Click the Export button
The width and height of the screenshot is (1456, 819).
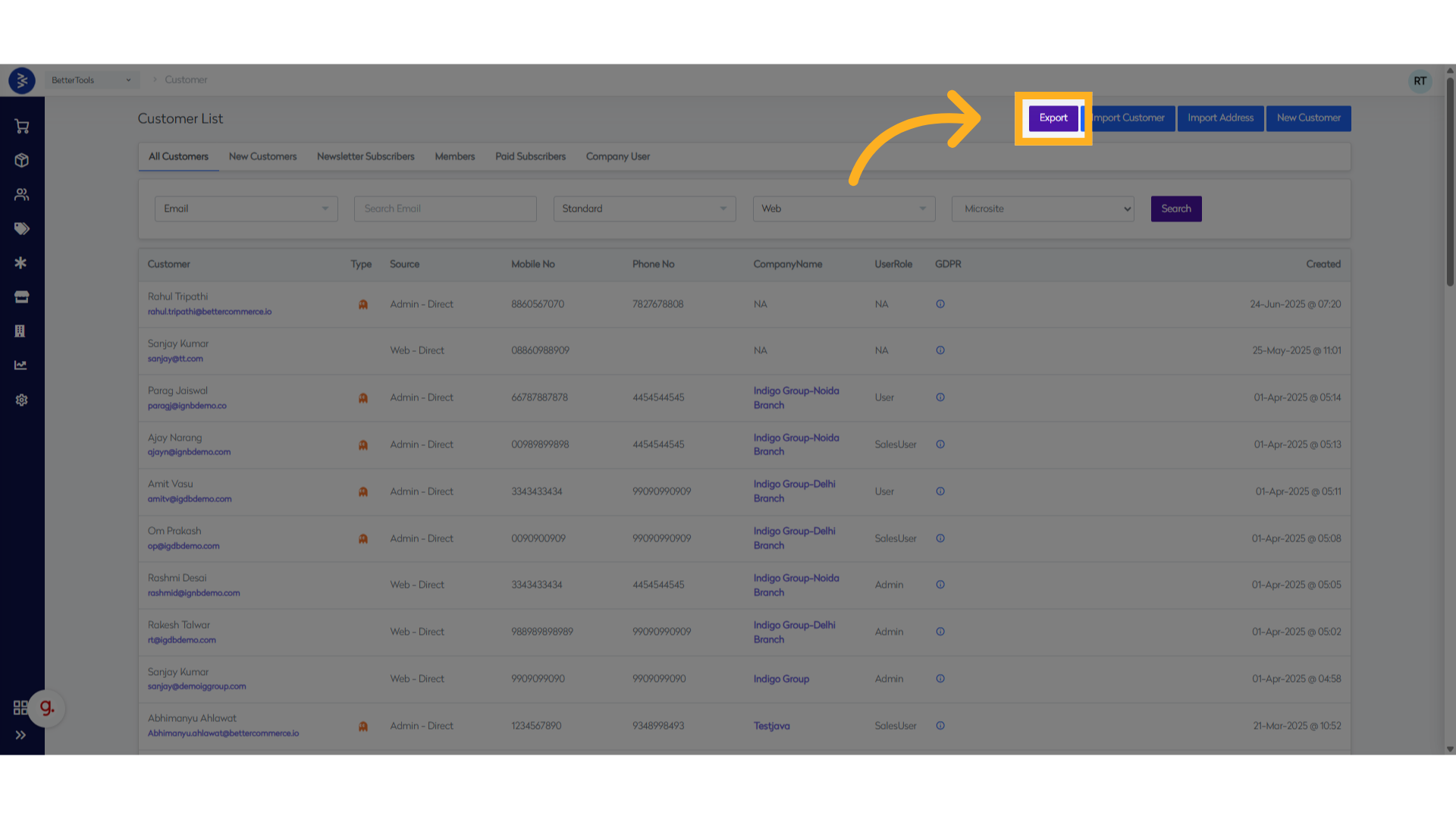(x=1053, y=118)
